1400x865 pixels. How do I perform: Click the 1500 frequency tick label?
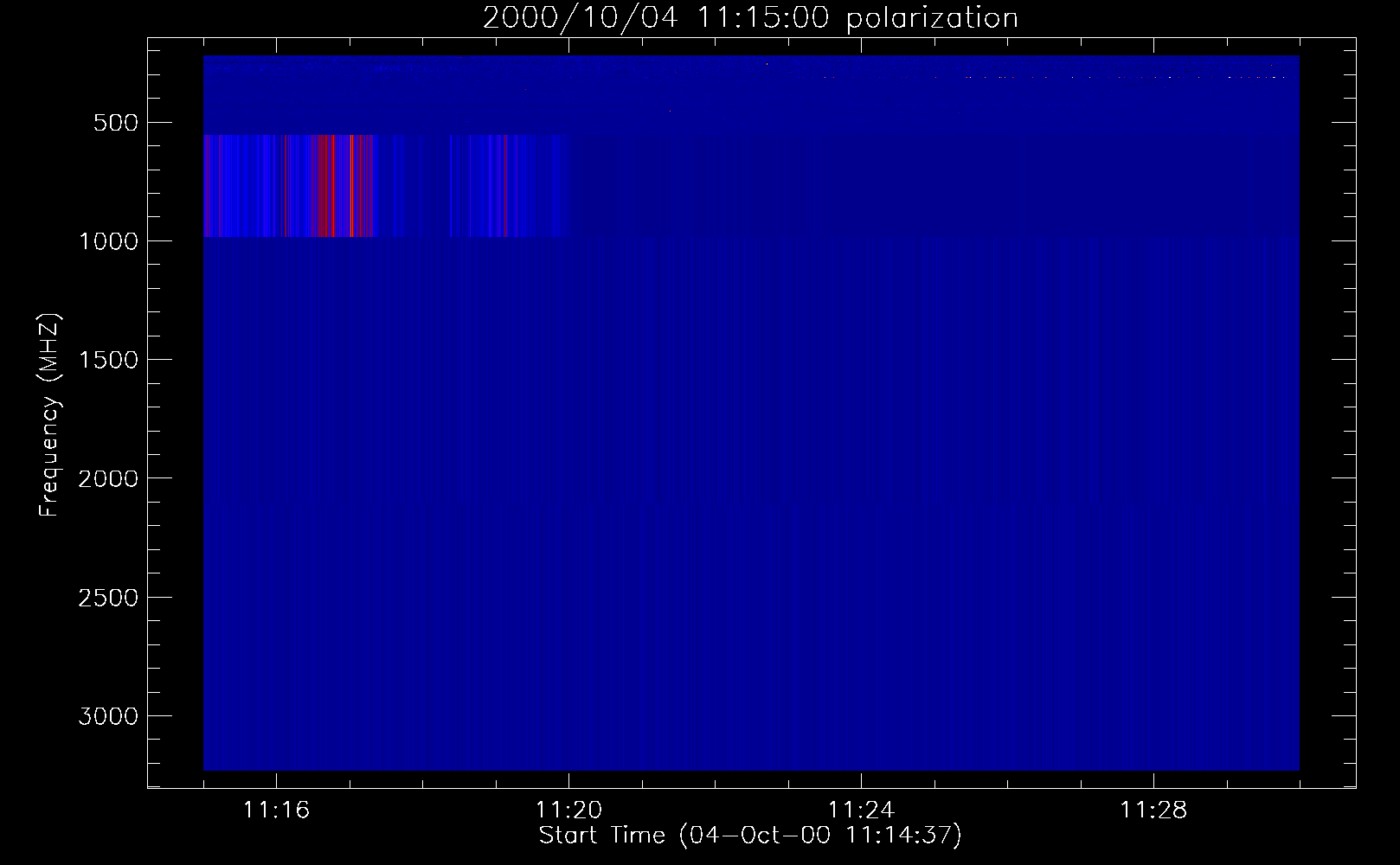pyautogui.click(x=108, y=360)
